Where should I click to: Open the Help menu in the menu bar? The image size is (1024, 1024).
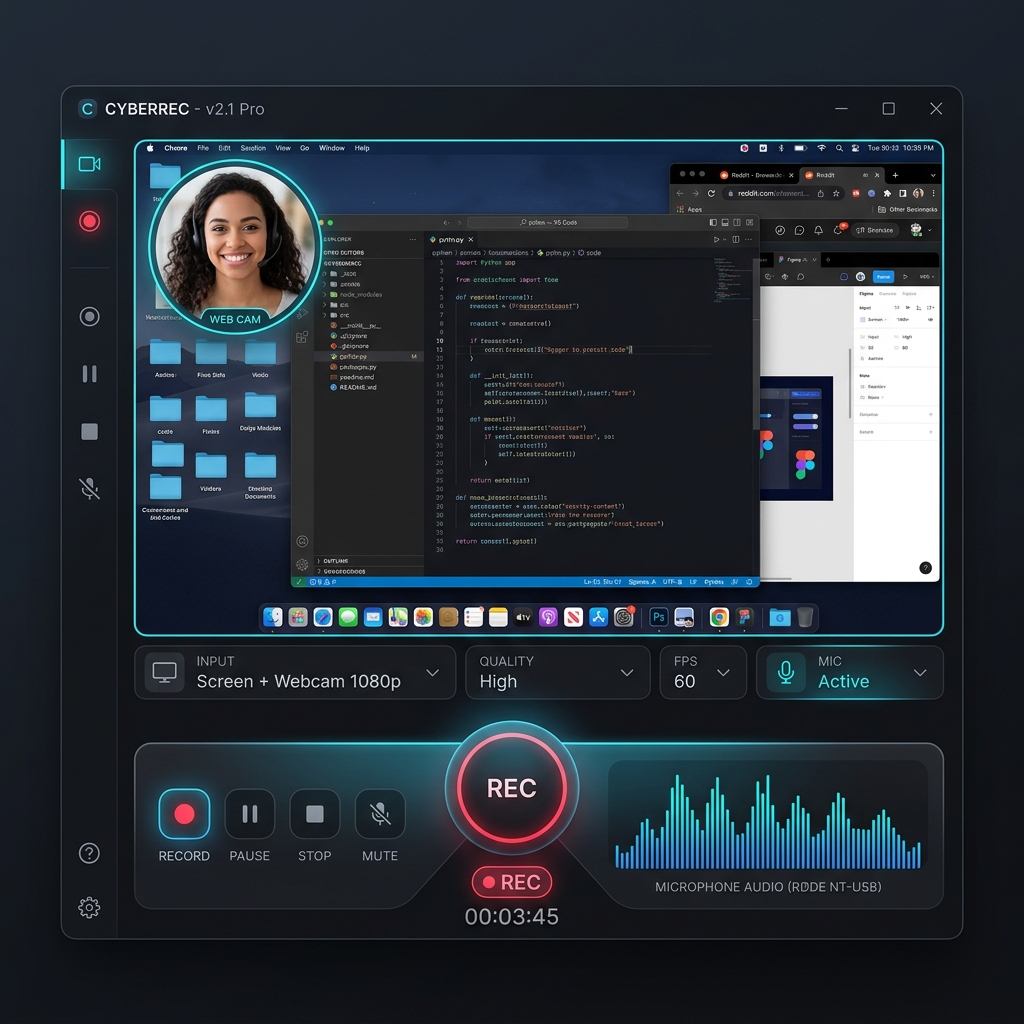pyautogui.click(x=362, y=148)
